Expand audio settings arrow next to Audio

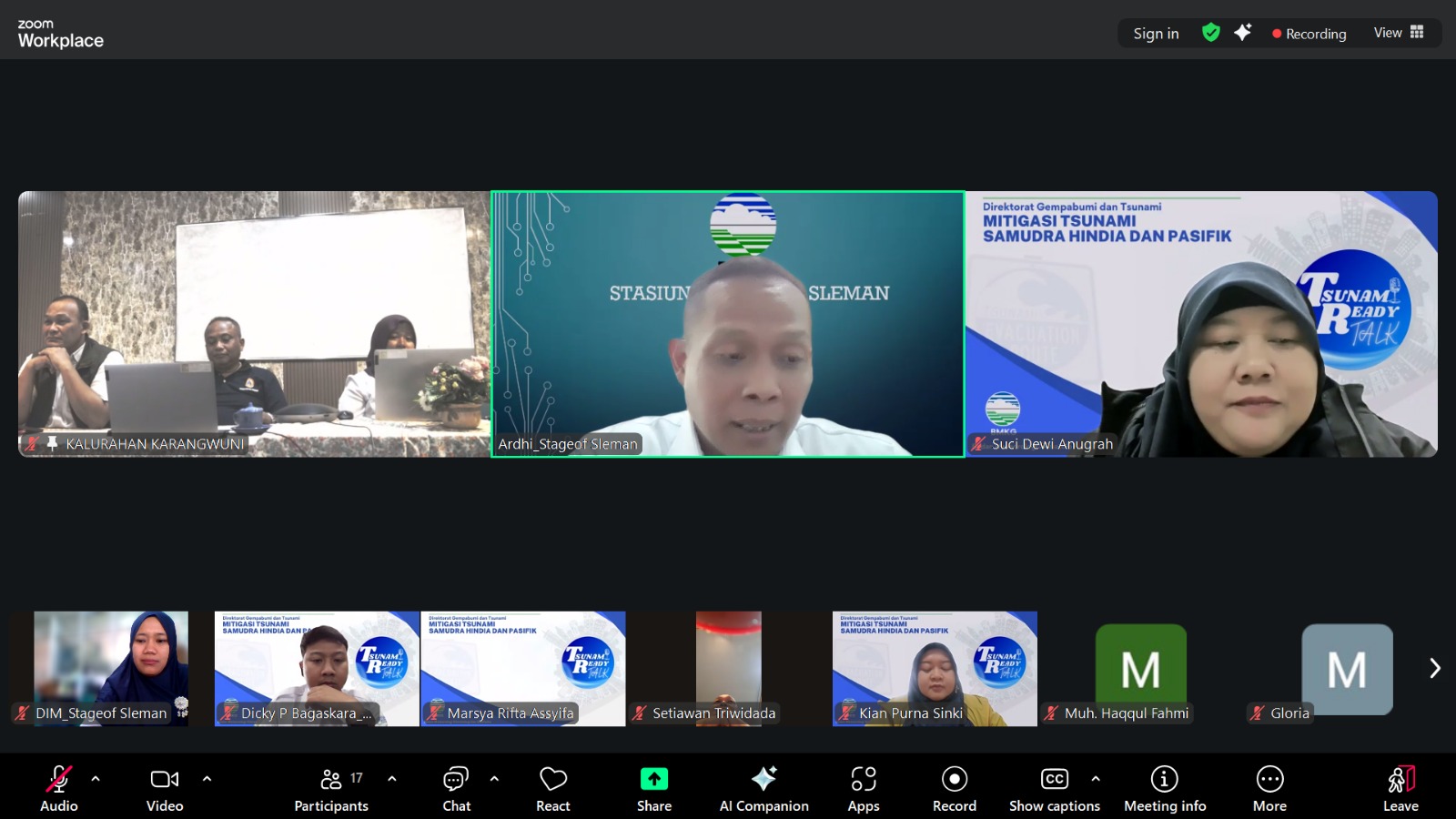[96, 779]
